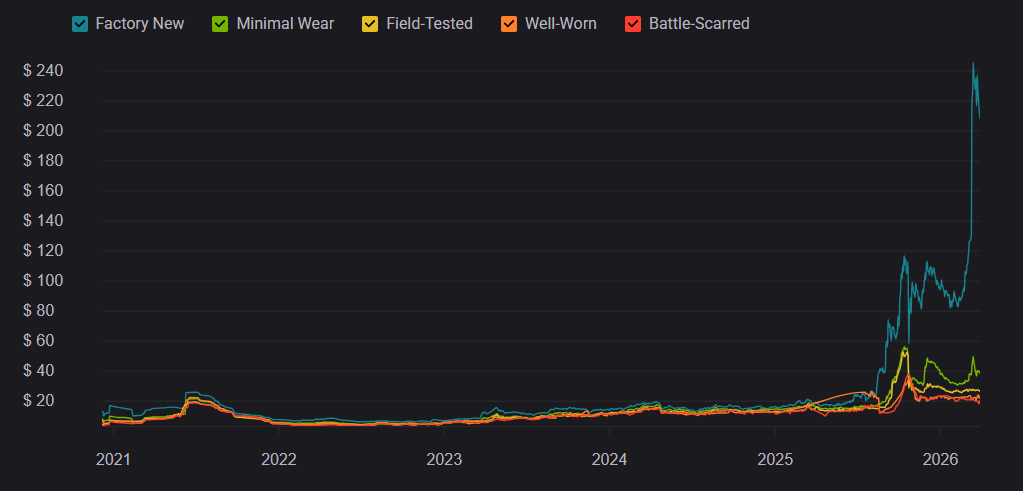Click the Factory New legend label
The height and width of the screenshot is (491, 1023).
point(139,23)
